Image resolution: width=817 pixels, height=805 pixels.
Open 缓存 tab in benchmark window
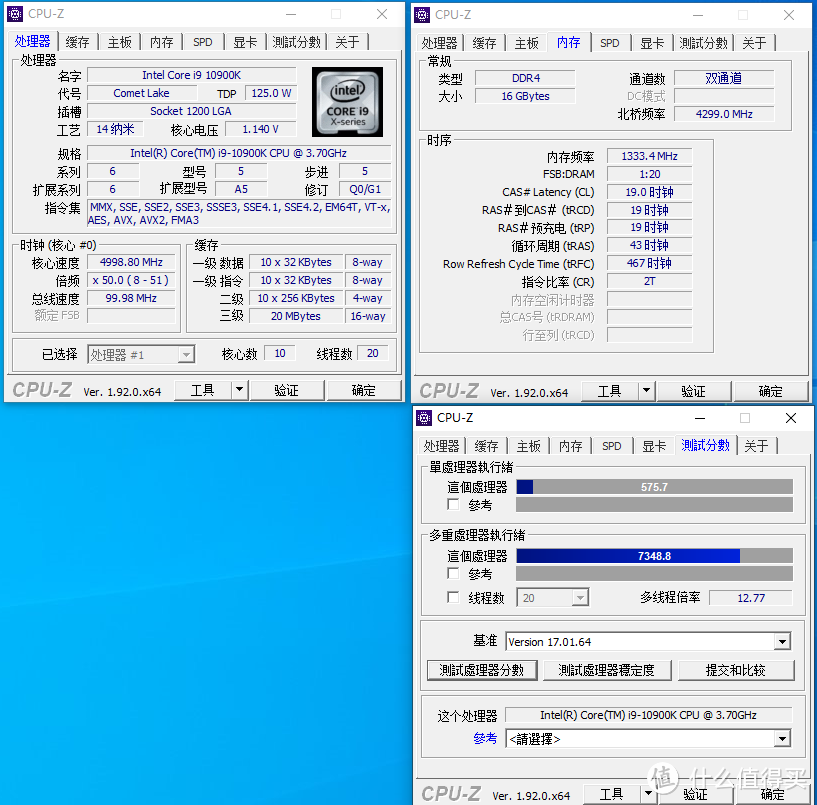tap(487, 447)
